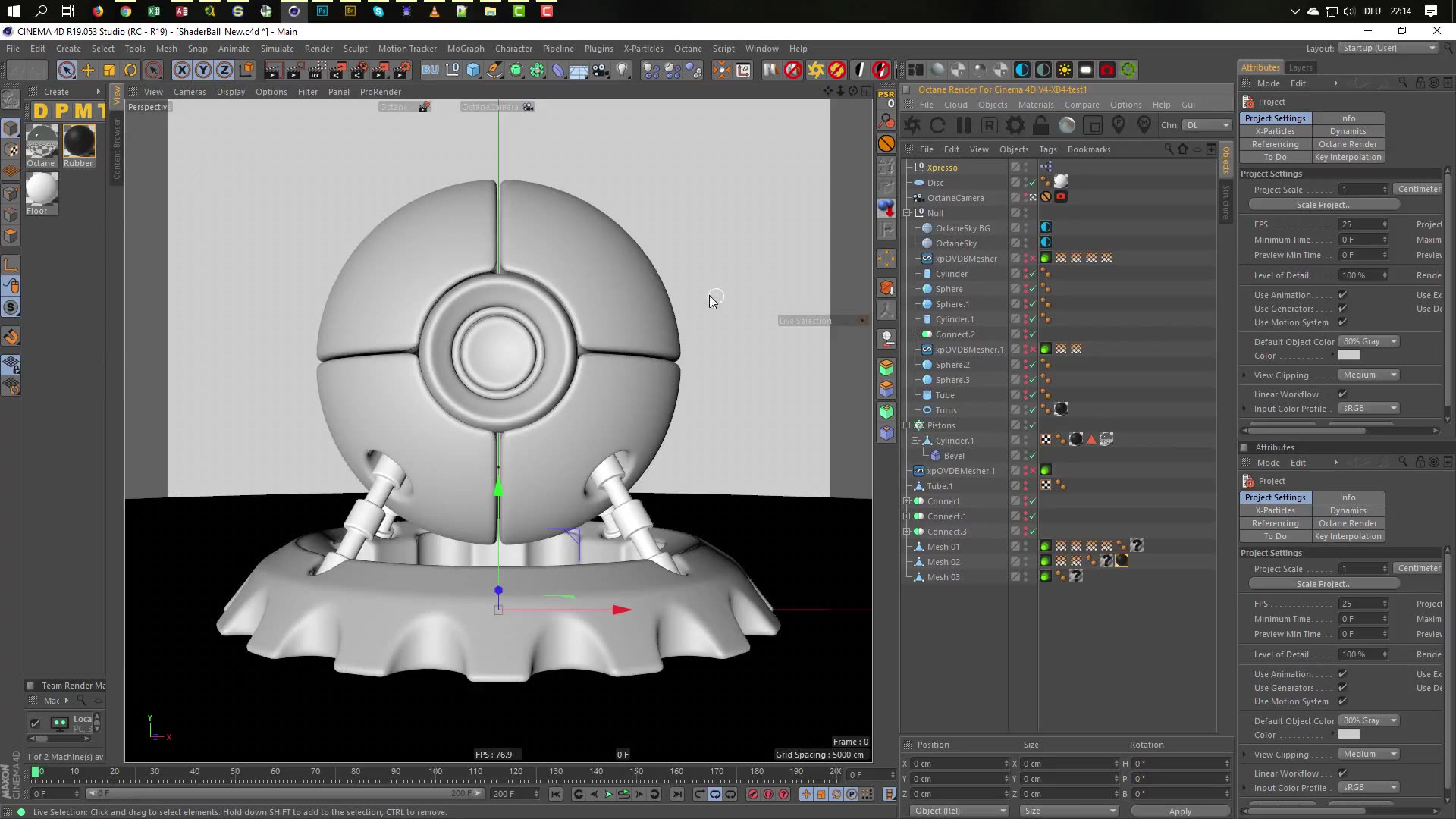Image resolution: width=1456 pixels, height=819 pixels.
Task: Switch to the Layers tab
Action: pyautogui.click(x=1300, y=67)
